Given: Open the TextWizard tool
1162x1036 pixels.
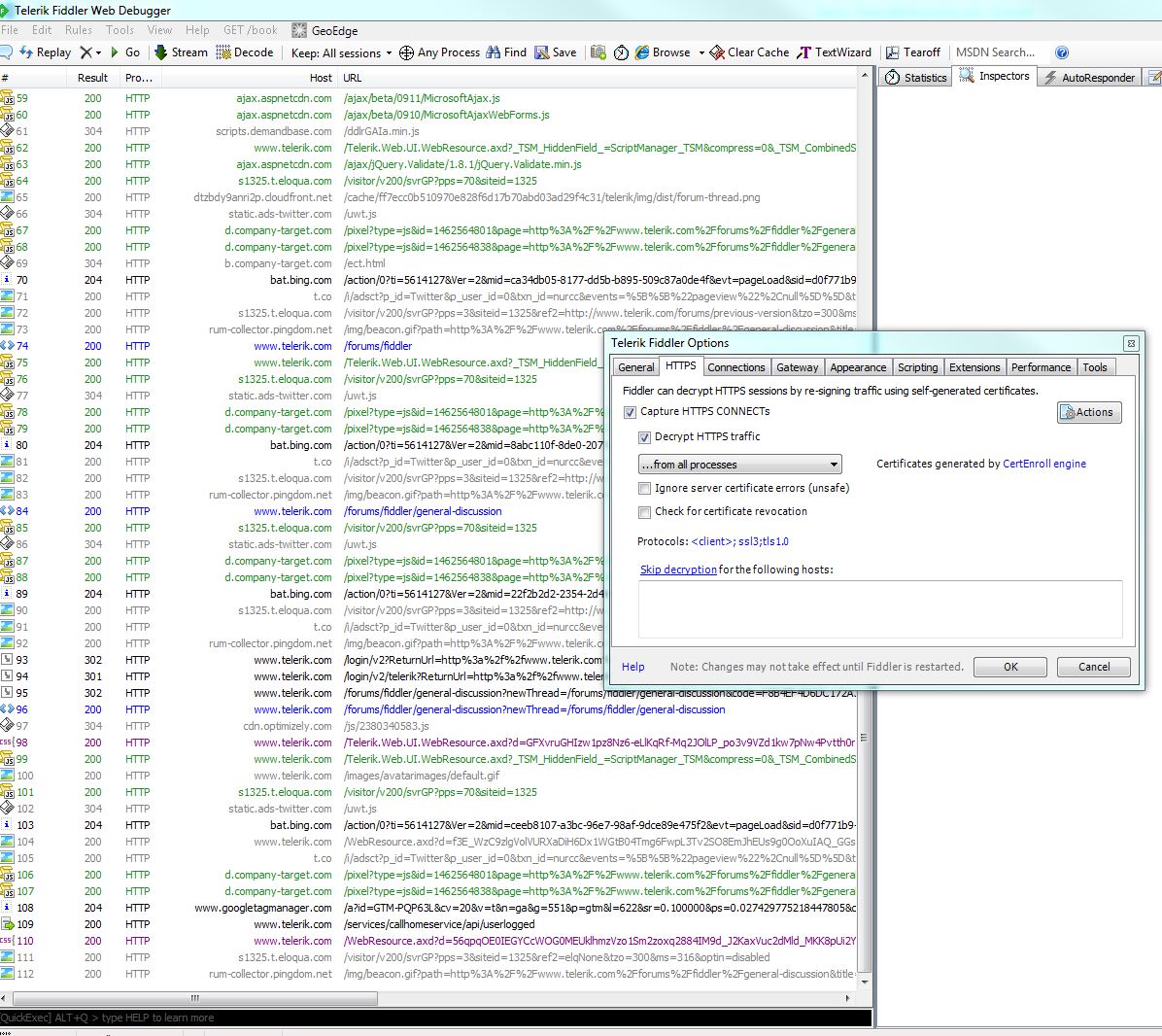Looking at the screenshot, I should coord(834,52).
